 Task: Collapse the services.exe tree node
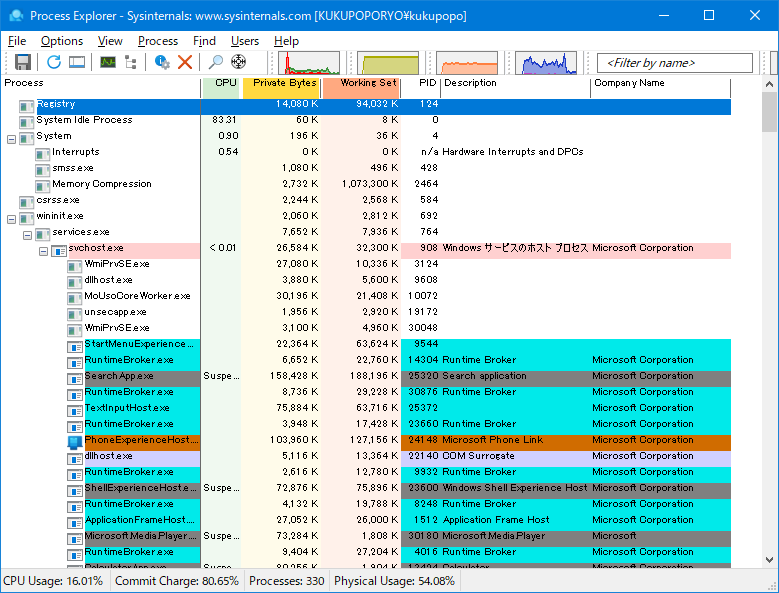tap(27, 235)
